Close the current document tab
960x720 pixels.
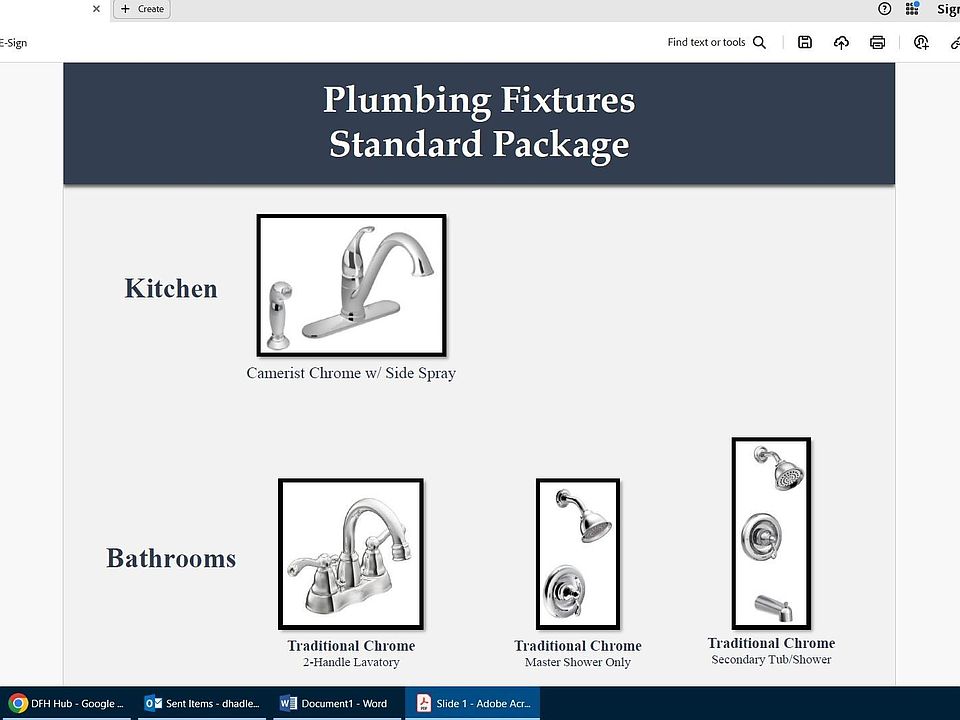(x=96, y=9)
